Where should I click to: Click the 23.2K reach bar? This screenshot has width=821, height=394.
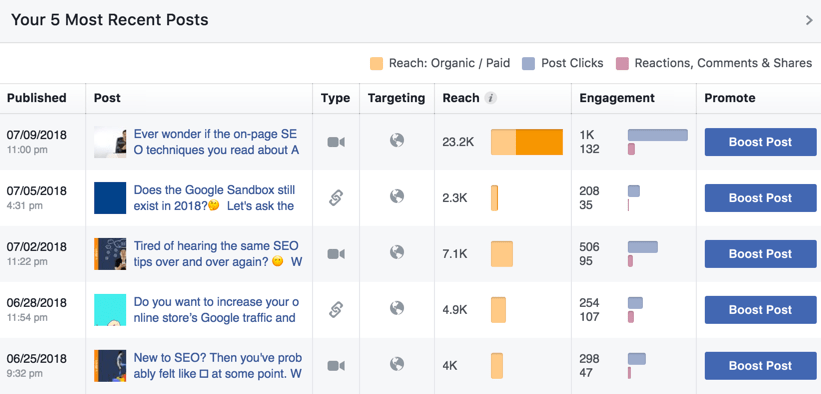[527, 142]
